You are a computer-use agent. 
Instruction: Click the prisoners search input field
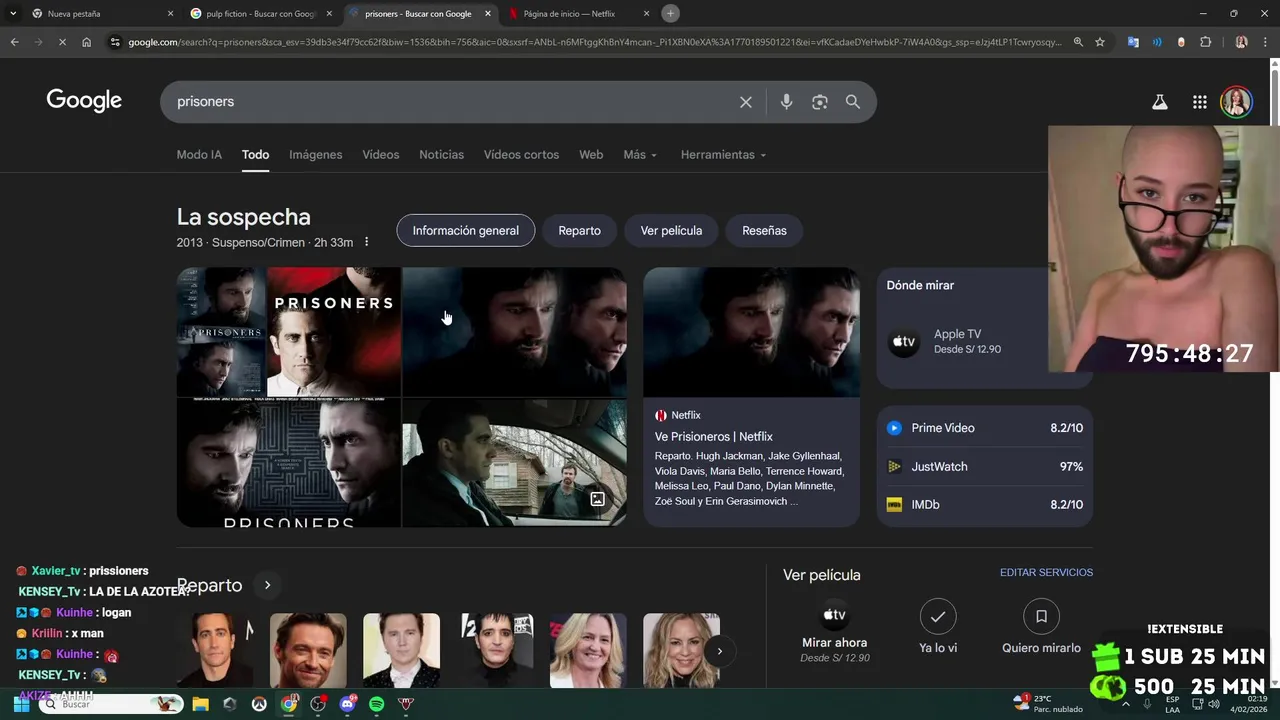(x=450, y=102)
